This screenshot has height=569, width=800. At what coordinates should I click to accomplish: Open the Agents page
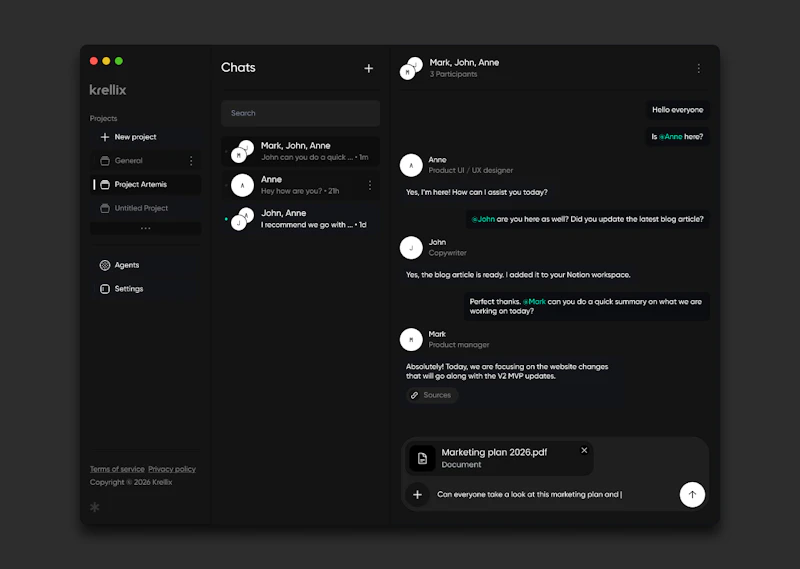point(145,265)
